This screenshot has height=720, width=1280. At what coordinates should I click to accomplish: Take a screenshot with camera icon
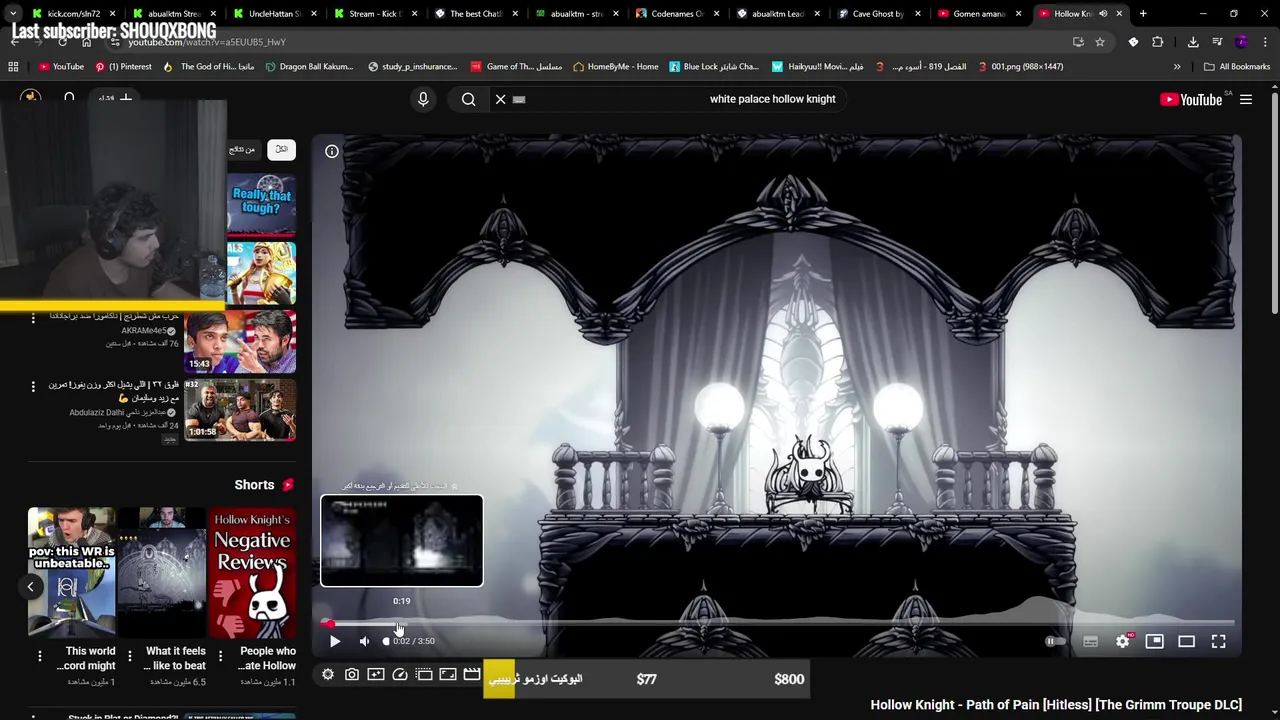click(x=352, y=675)
